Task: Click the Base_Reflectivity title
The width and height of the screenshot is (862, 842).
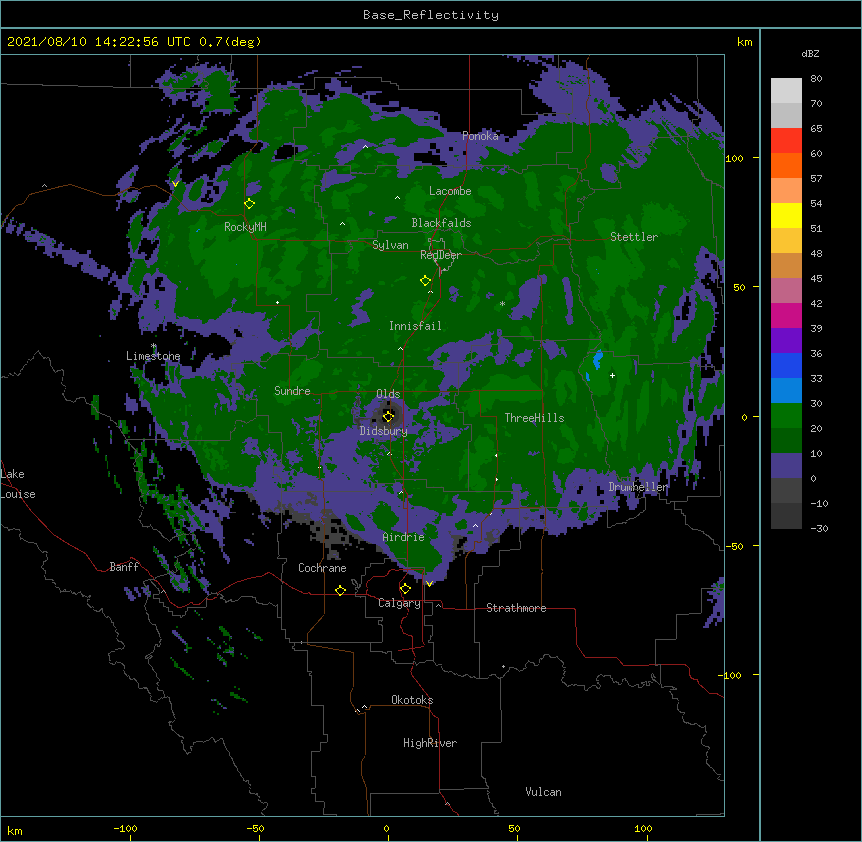Action: [431, 15]
